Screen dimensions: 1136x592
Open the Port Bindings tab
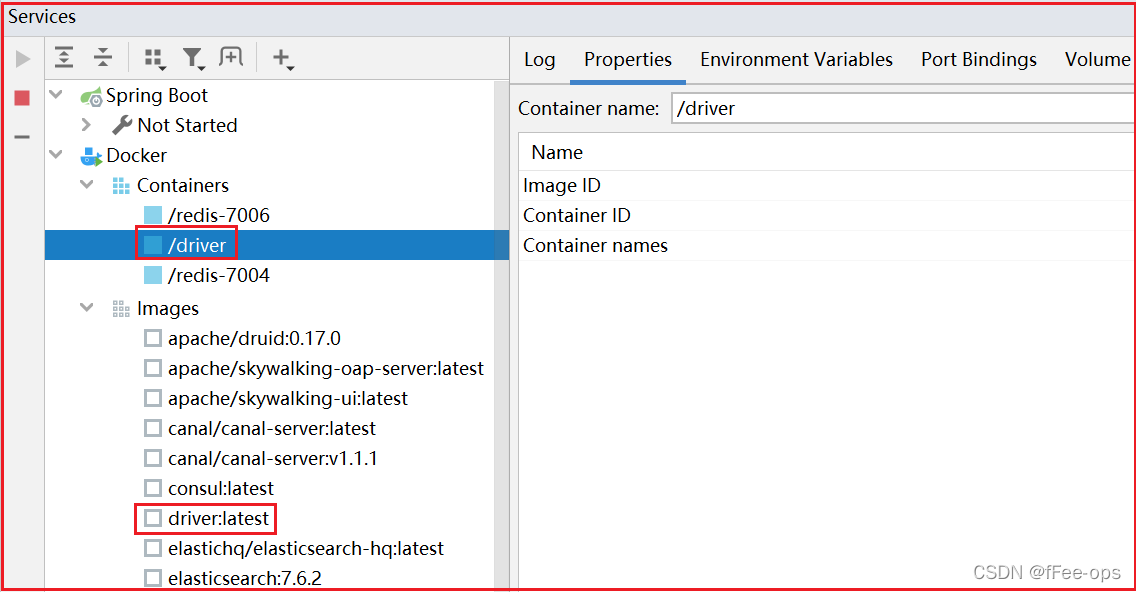979,59
